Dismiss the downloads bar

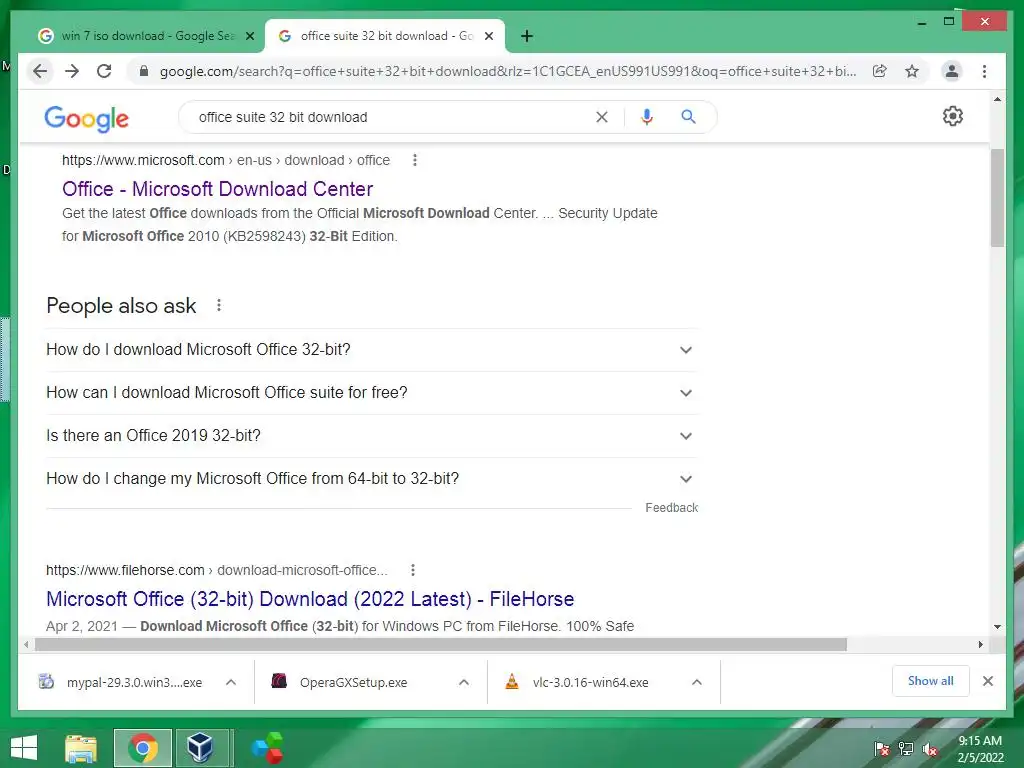987,681
